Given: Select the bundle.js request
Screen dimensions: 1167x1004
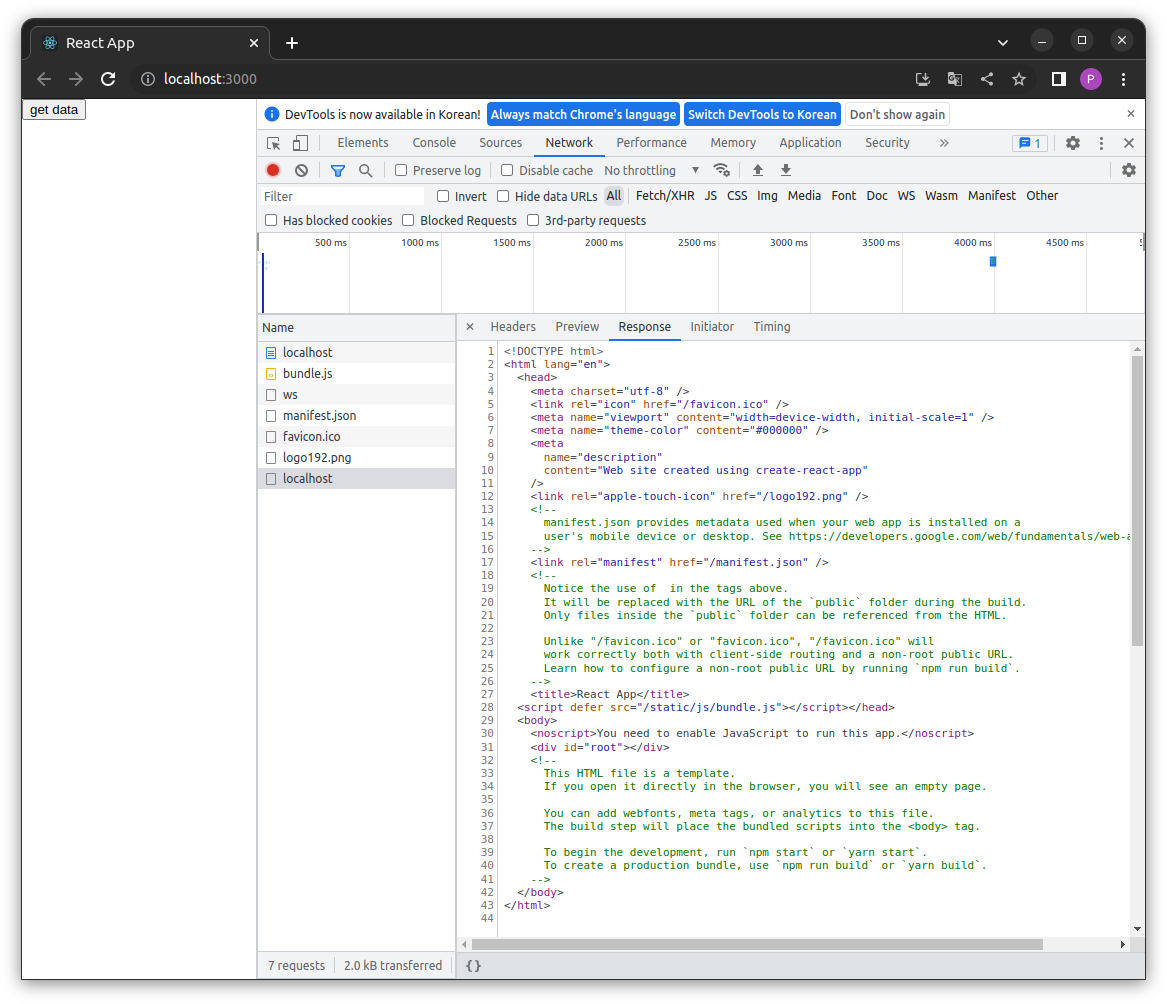Looking at the screenshot, I should coord(357,374).
